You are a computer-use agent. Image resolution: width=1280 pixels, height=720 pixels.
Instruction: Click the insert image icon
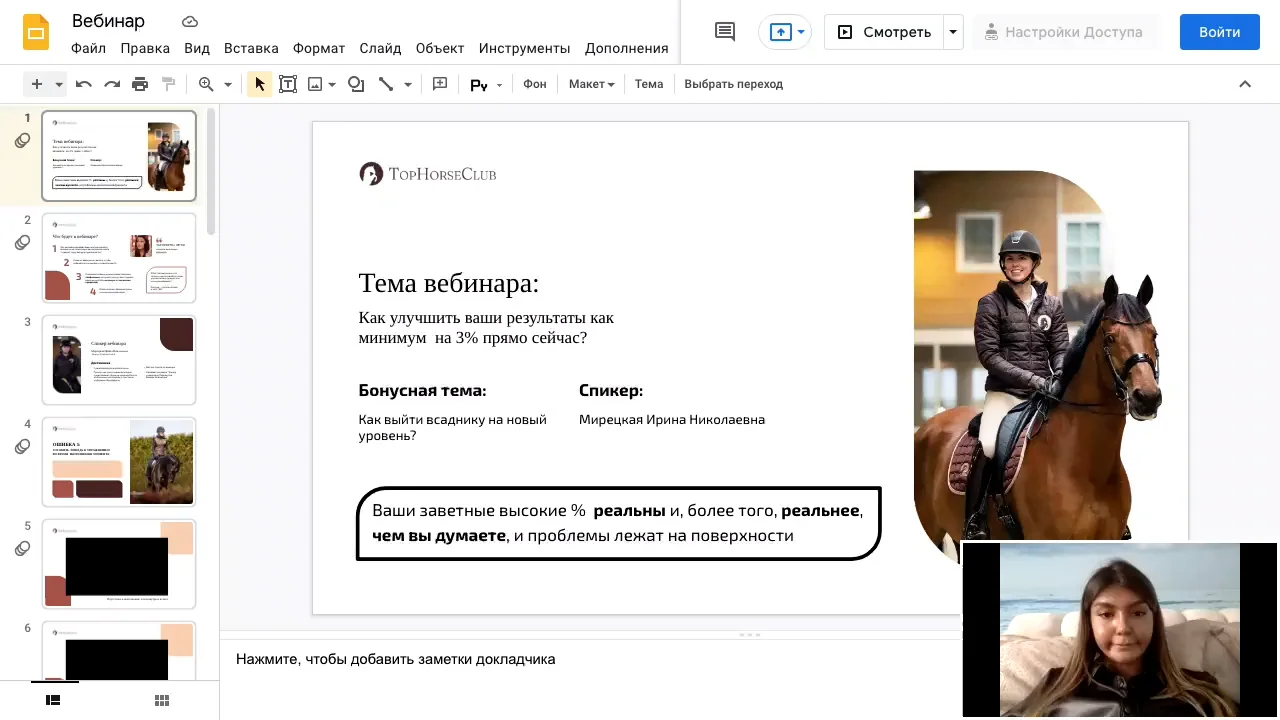(315, 84)
